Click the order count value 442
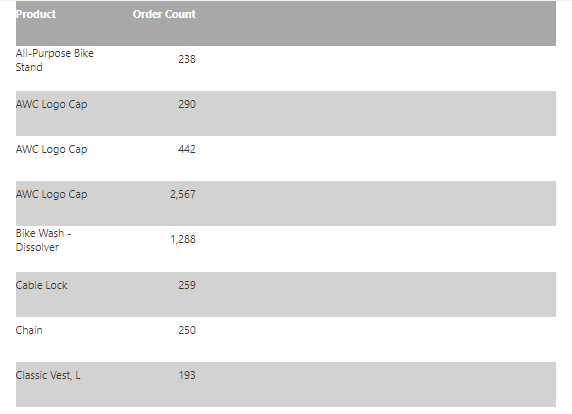This screenshot has width=572, height=414. click(187, 149)
